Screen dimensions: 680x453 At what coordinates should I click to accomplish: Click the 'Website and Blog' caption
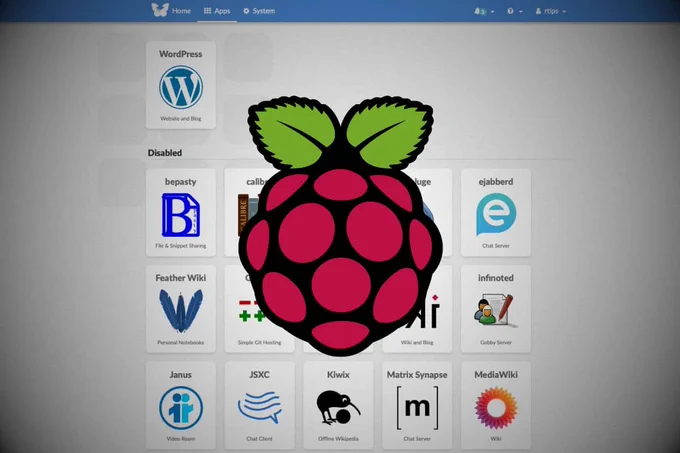click(x=180, y=118)
